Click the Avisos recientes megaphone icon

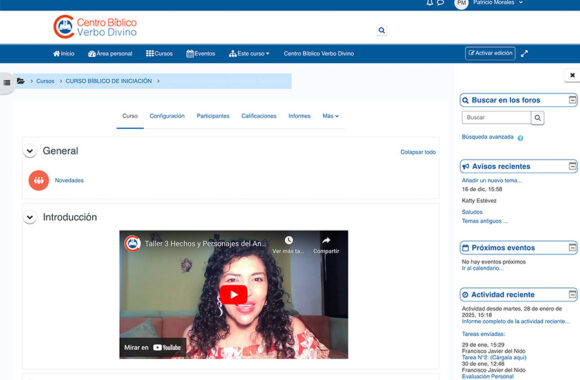(466, 167)
